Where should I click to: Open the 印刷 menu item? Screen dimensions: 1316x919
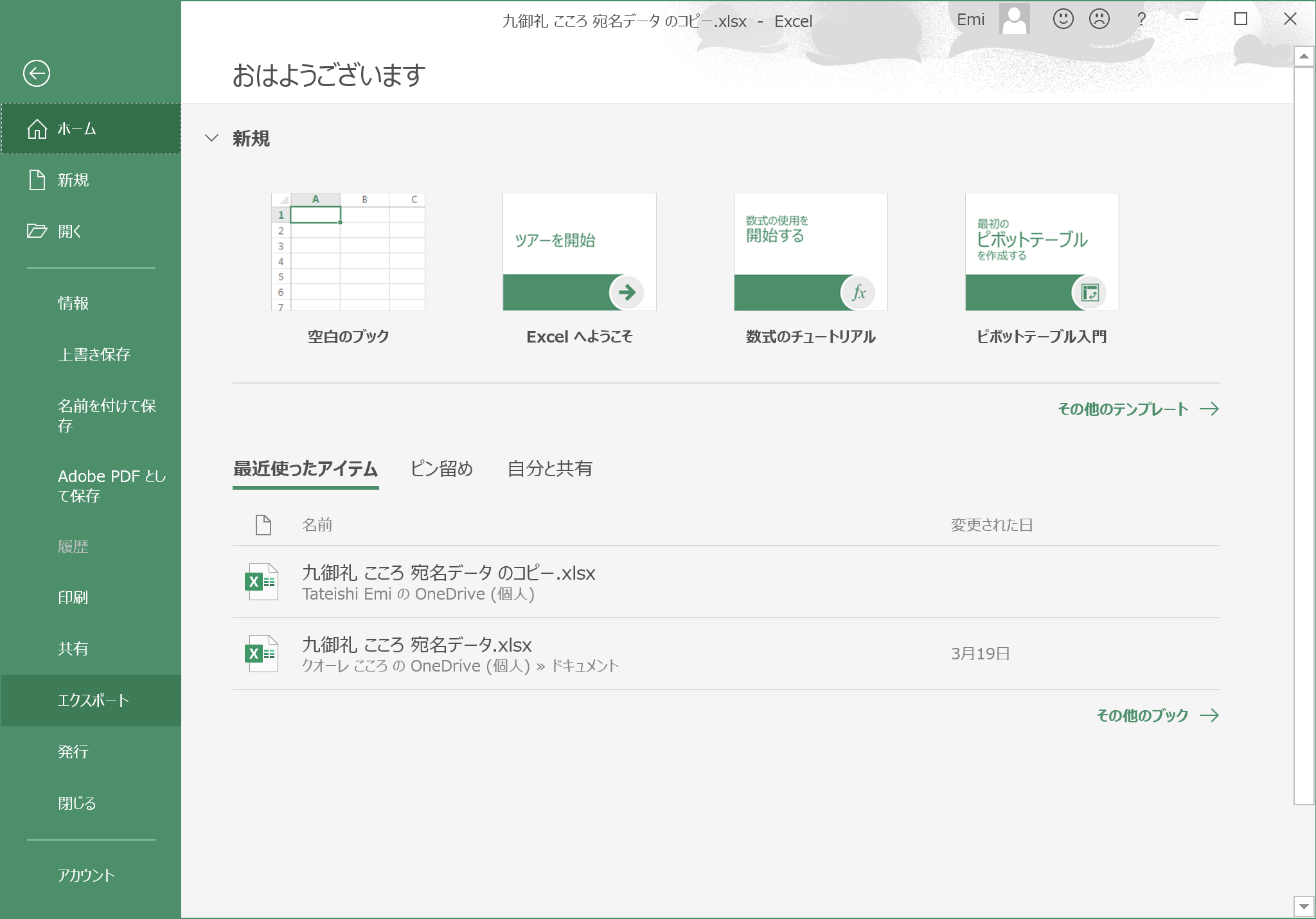click(73, 598)
